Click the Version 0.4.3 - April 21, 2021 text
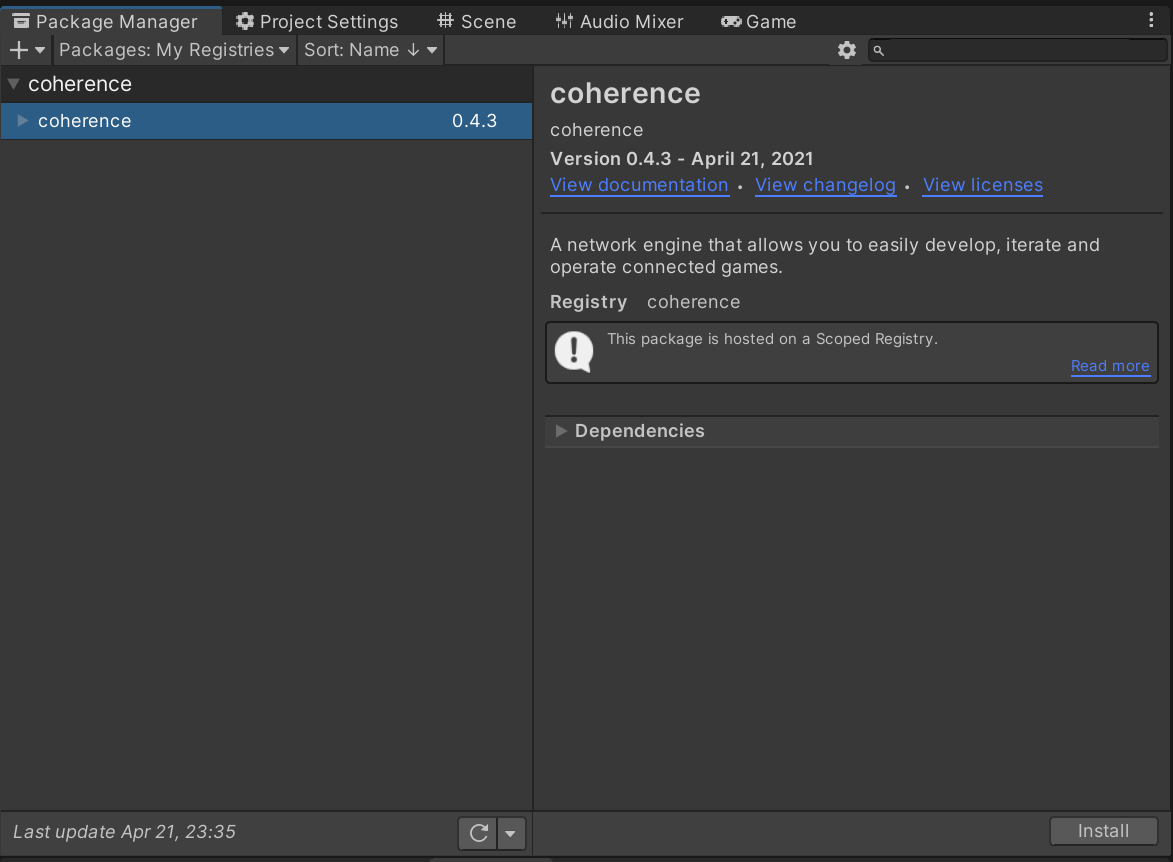The height and width of the screenshot is (862, 1173). [682, 159]
